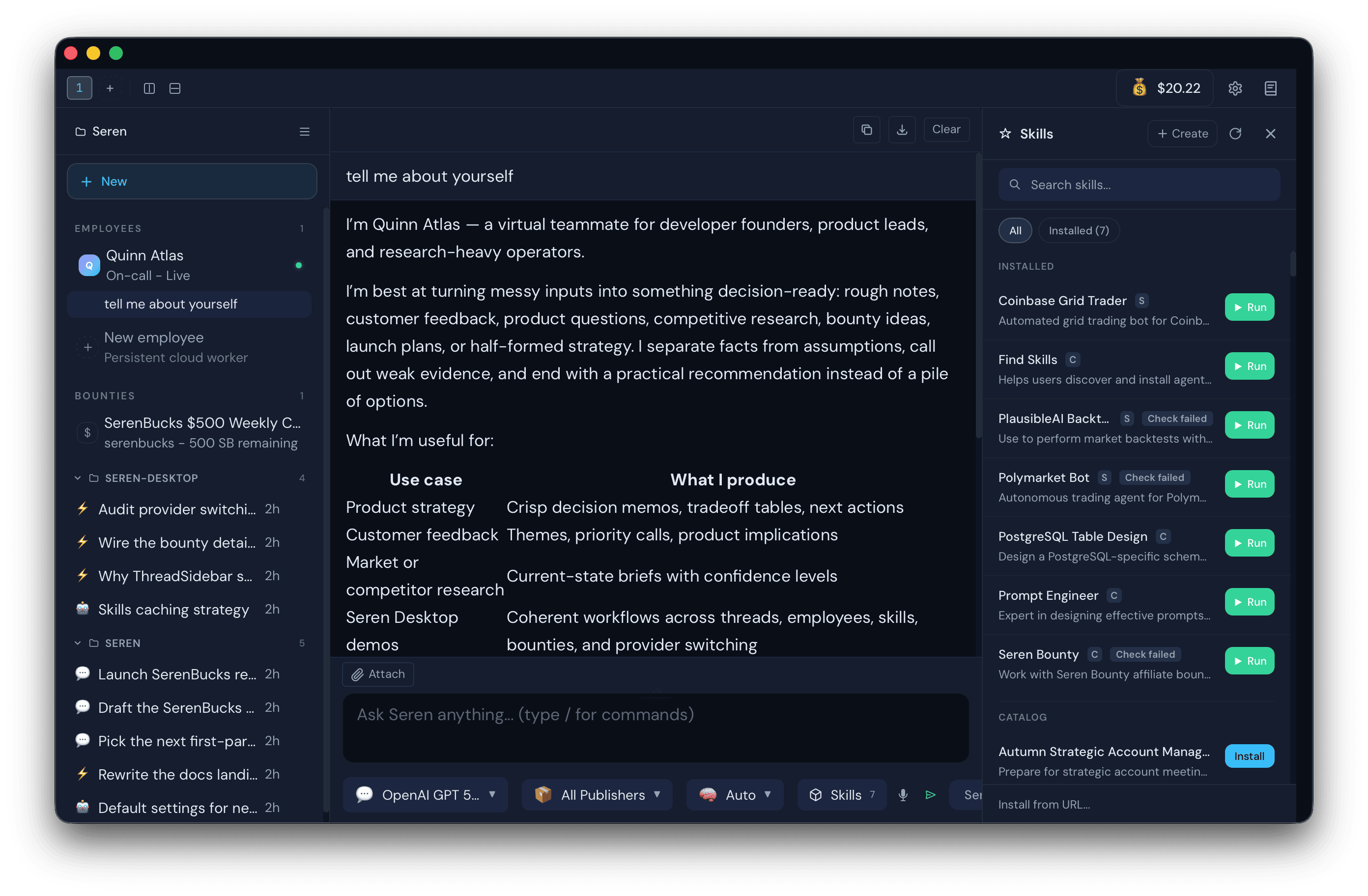Open Pick the next first-par thread
The height and width of the screenshot is (896, 1368).
(x=189, y=740)
